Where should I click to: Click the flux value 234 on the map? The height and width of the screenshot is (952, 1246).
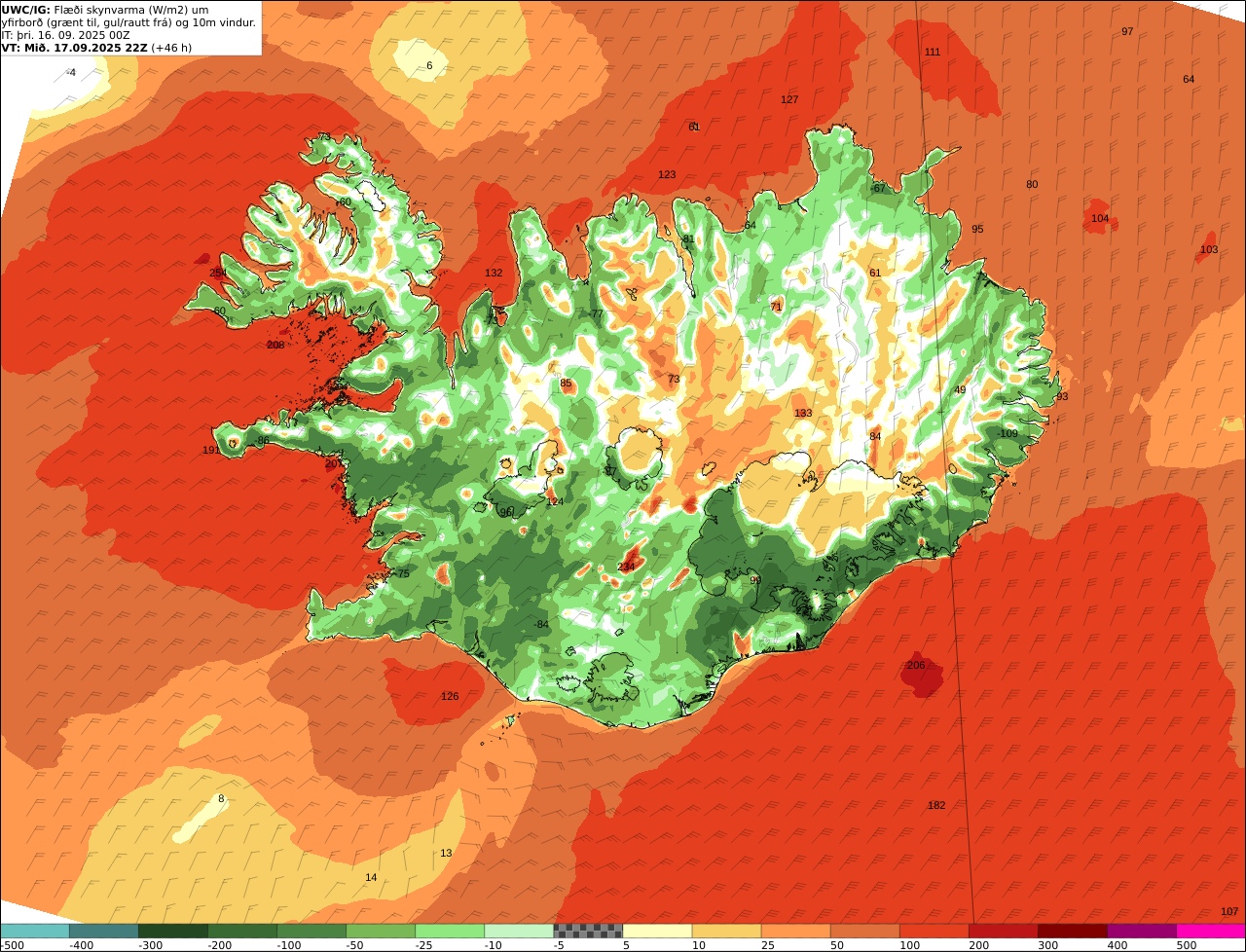coord(626,567)
